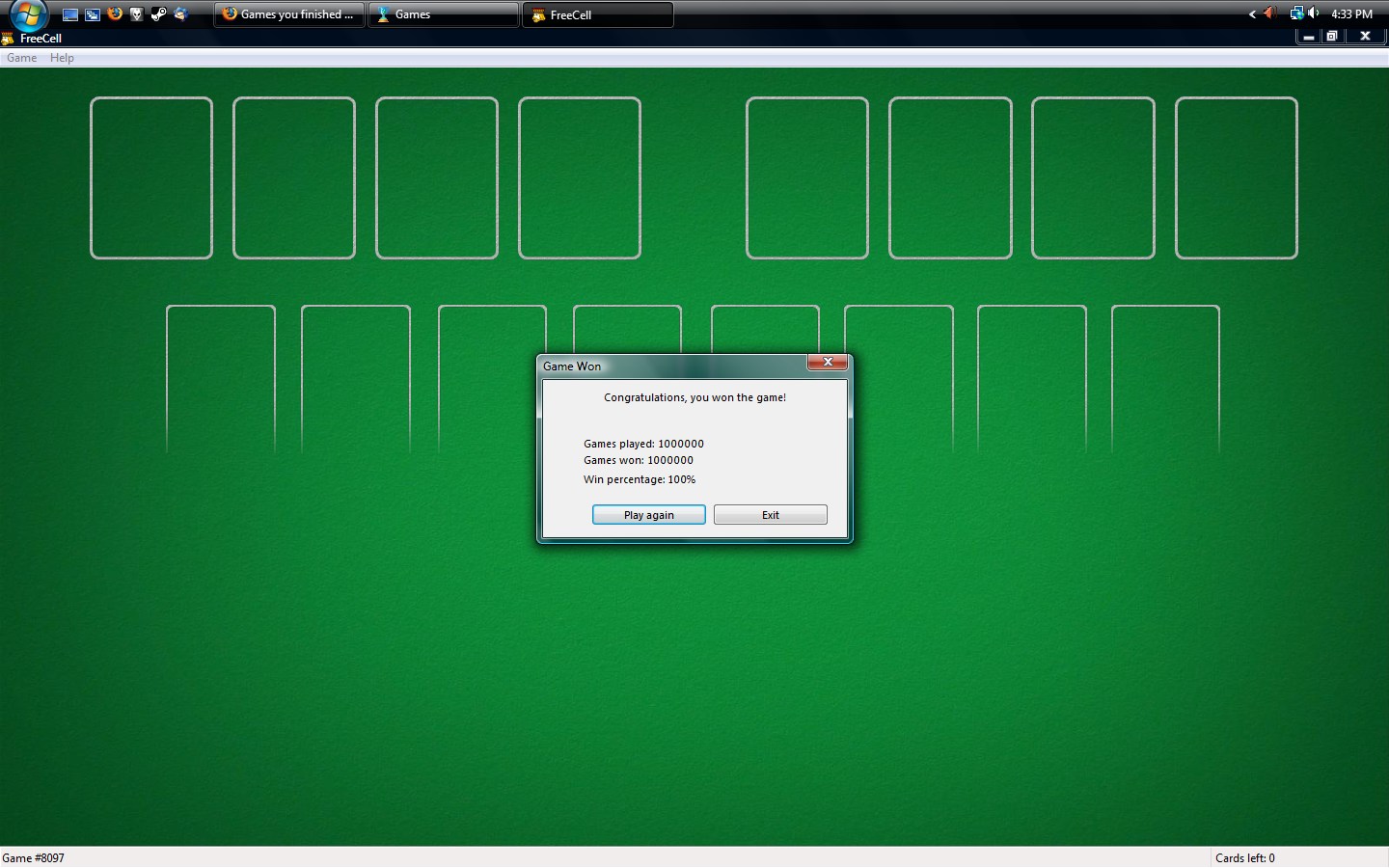The image size is (1389, 868).
Task: Select the FreeCell taskbar button
Action: click(x=598, y=14)
